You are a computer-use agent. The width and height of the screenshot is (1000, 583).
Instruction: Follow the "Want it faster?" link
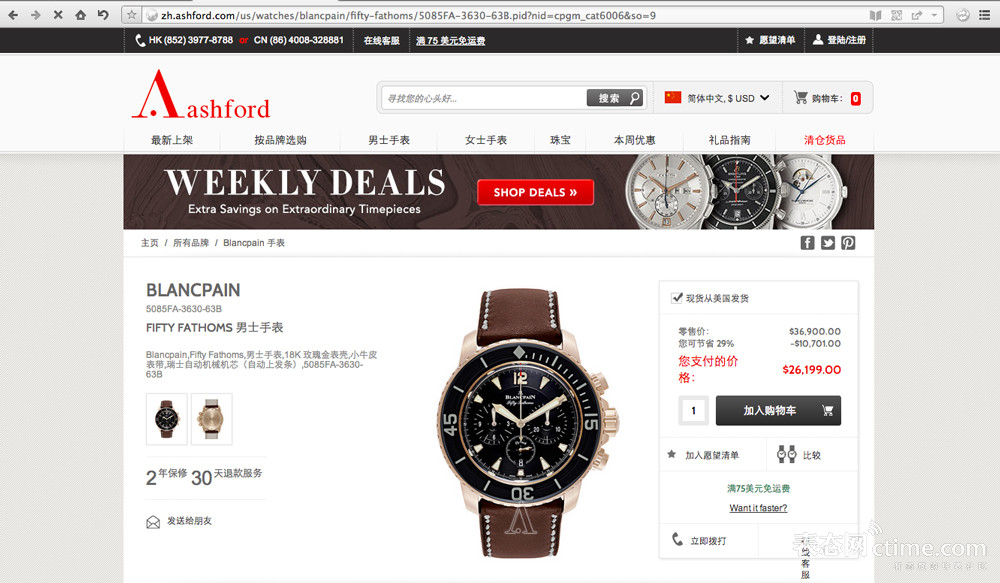758,508
